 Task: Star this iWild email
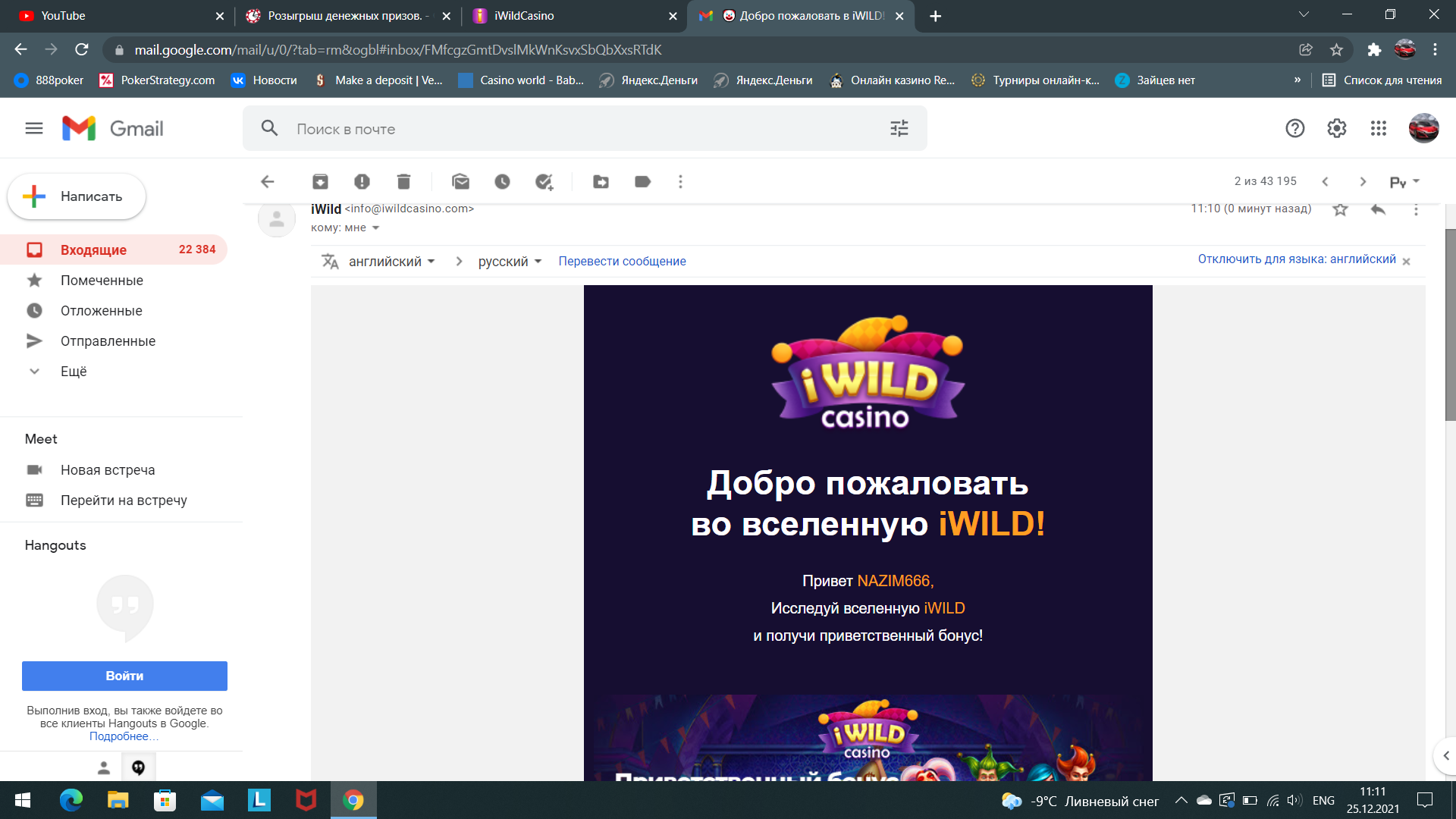1340,209
